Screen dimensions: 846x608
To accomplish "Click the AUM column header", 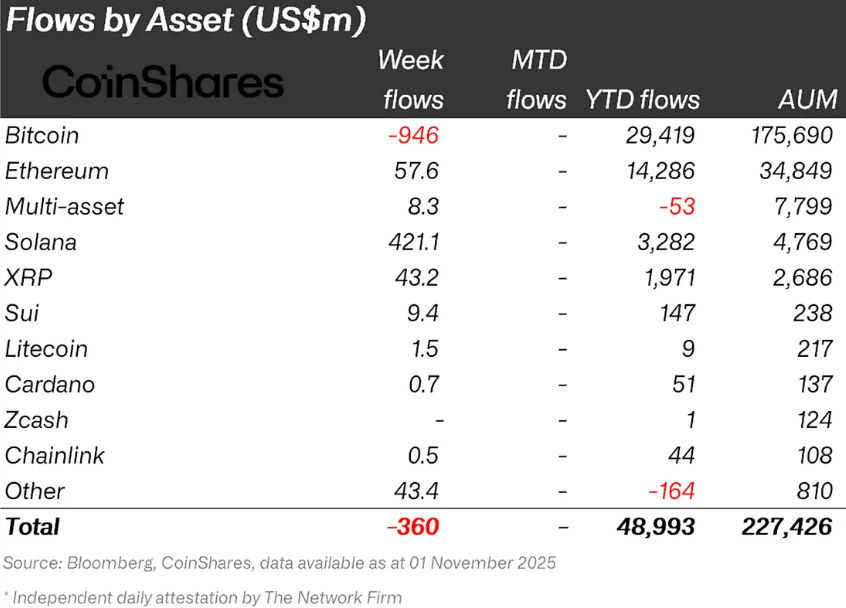I will click(x=805, y=100).
